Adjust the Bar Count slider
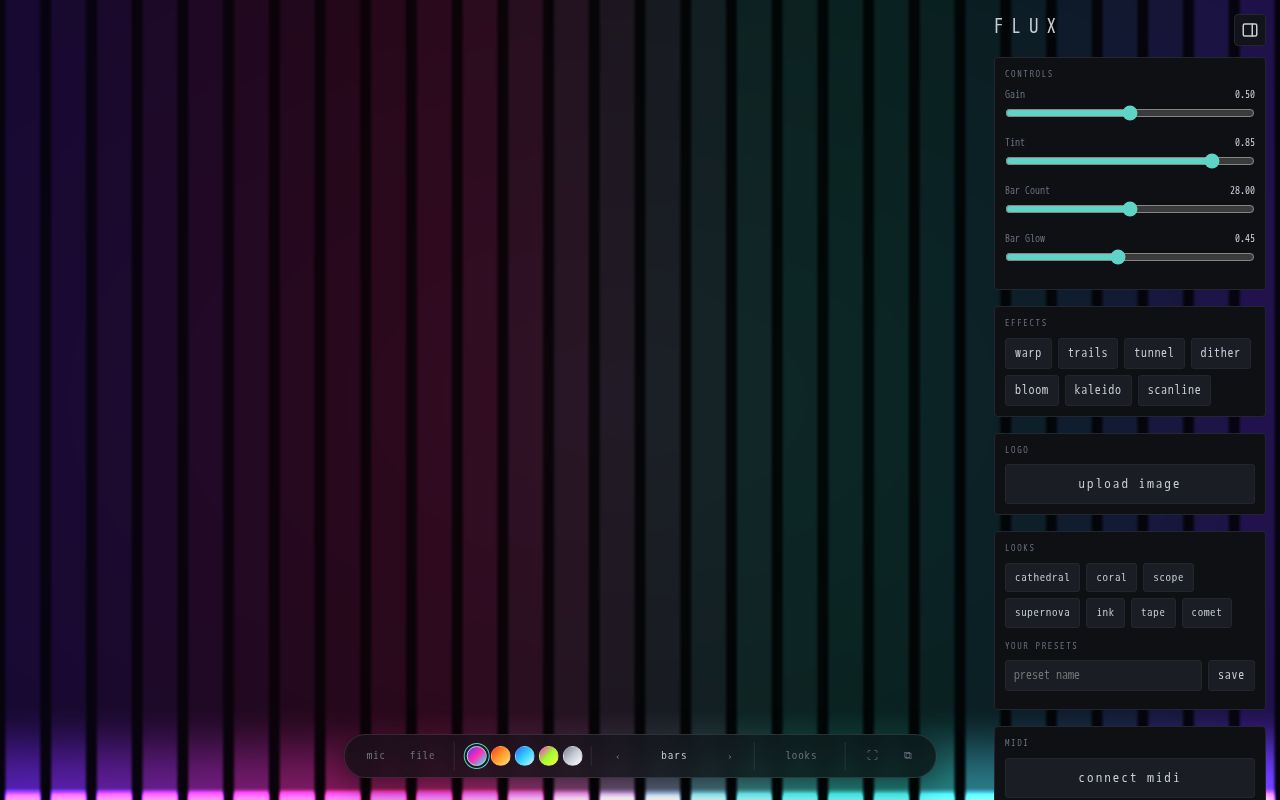The image size is (1280, 800). (x=1130, y=209)
